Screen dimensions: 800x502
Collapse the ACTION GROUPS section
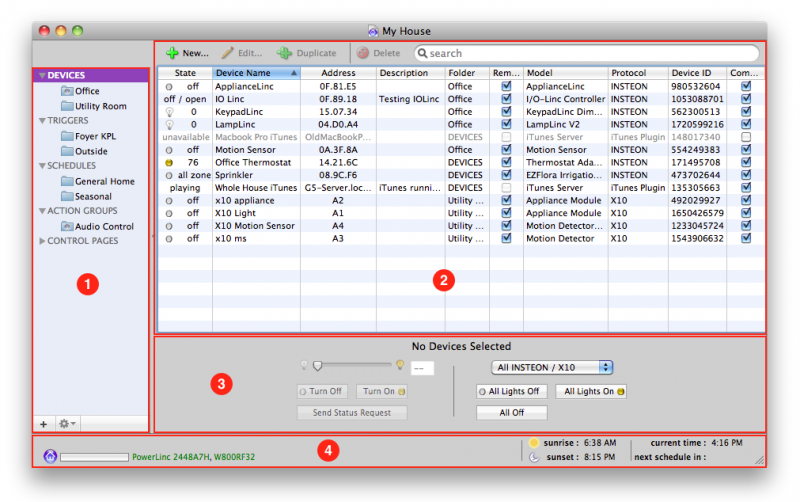point(42,211)
